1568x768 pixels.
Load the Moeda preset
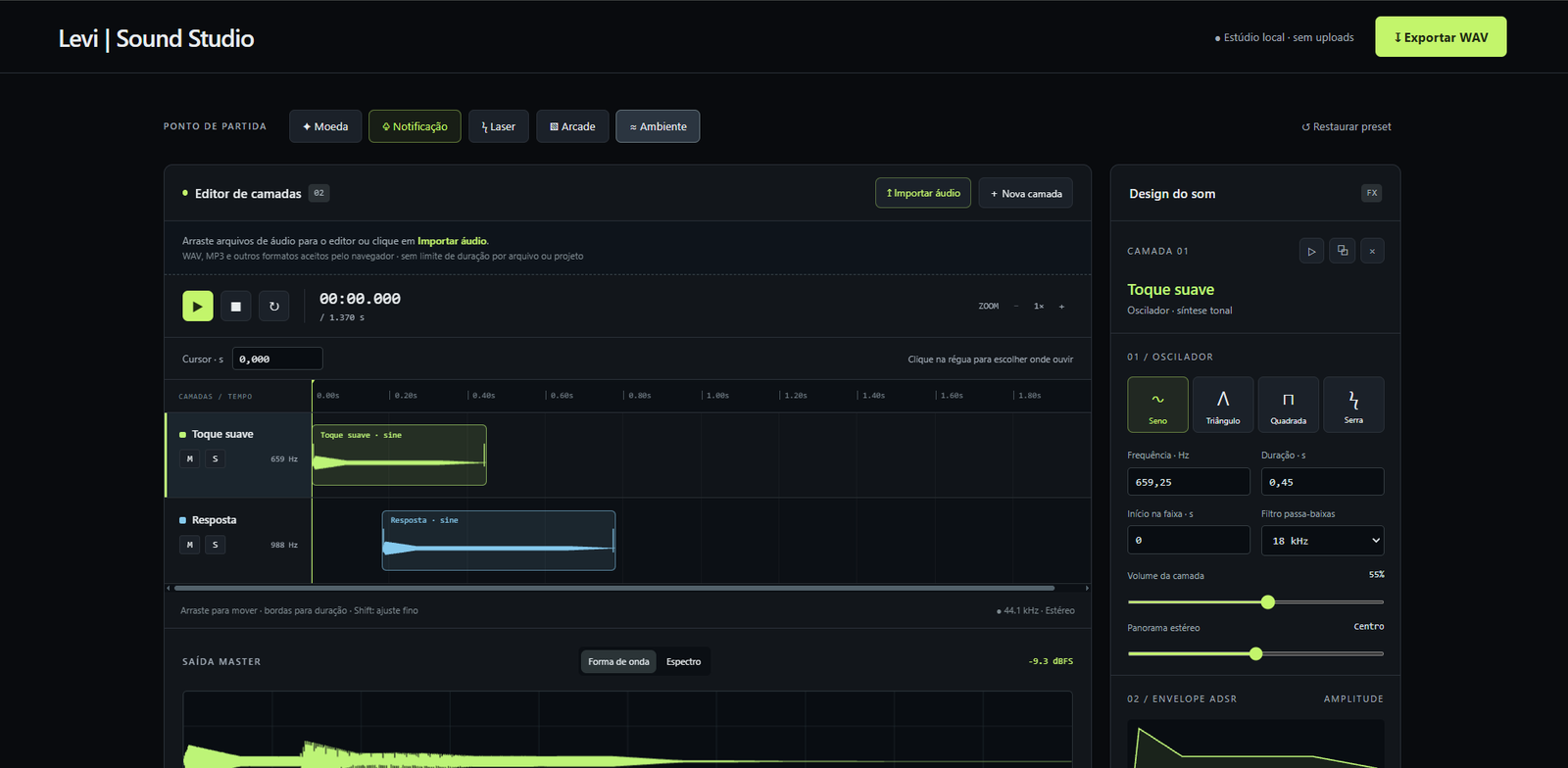[x=325, y=126]
